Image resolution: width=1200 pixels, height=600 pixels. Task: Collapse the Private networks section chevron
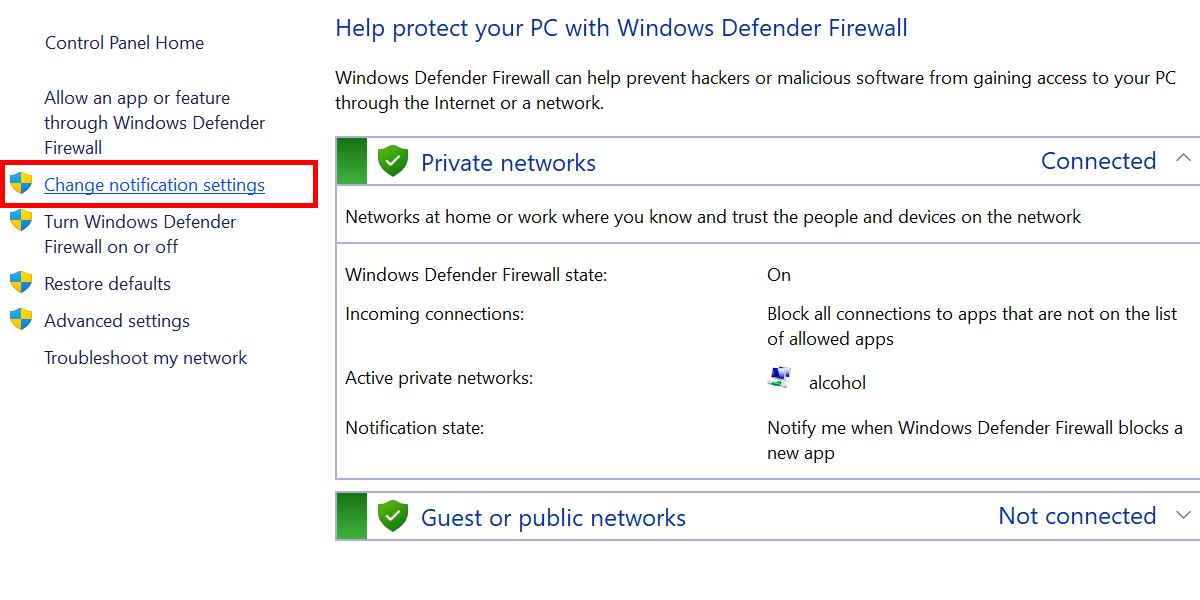[1183, 157]
